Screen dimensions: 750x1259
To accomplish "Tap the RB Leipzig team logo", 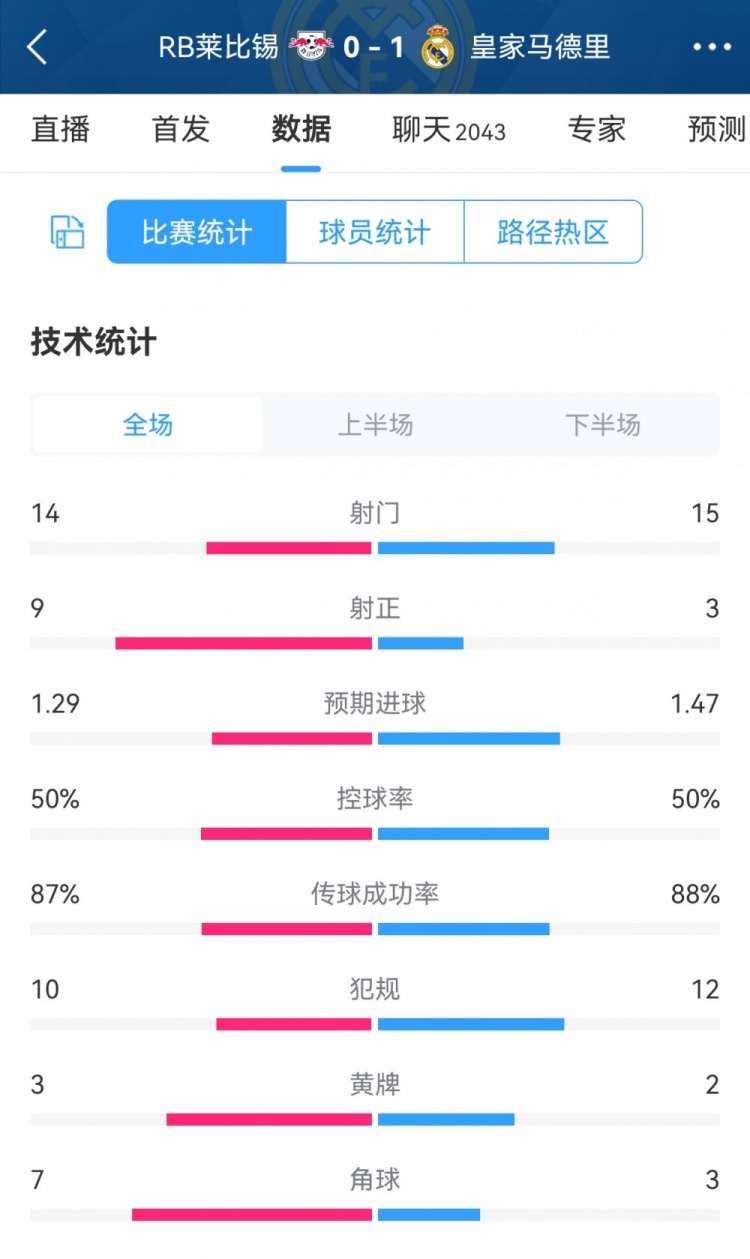I will [x=312, y=47].
